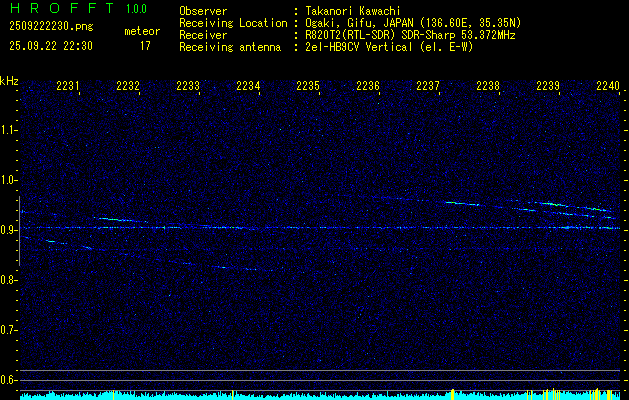Jump to the 2233 time marker
The width and height of the screenshot is (629, 400).
coord(188,87)
